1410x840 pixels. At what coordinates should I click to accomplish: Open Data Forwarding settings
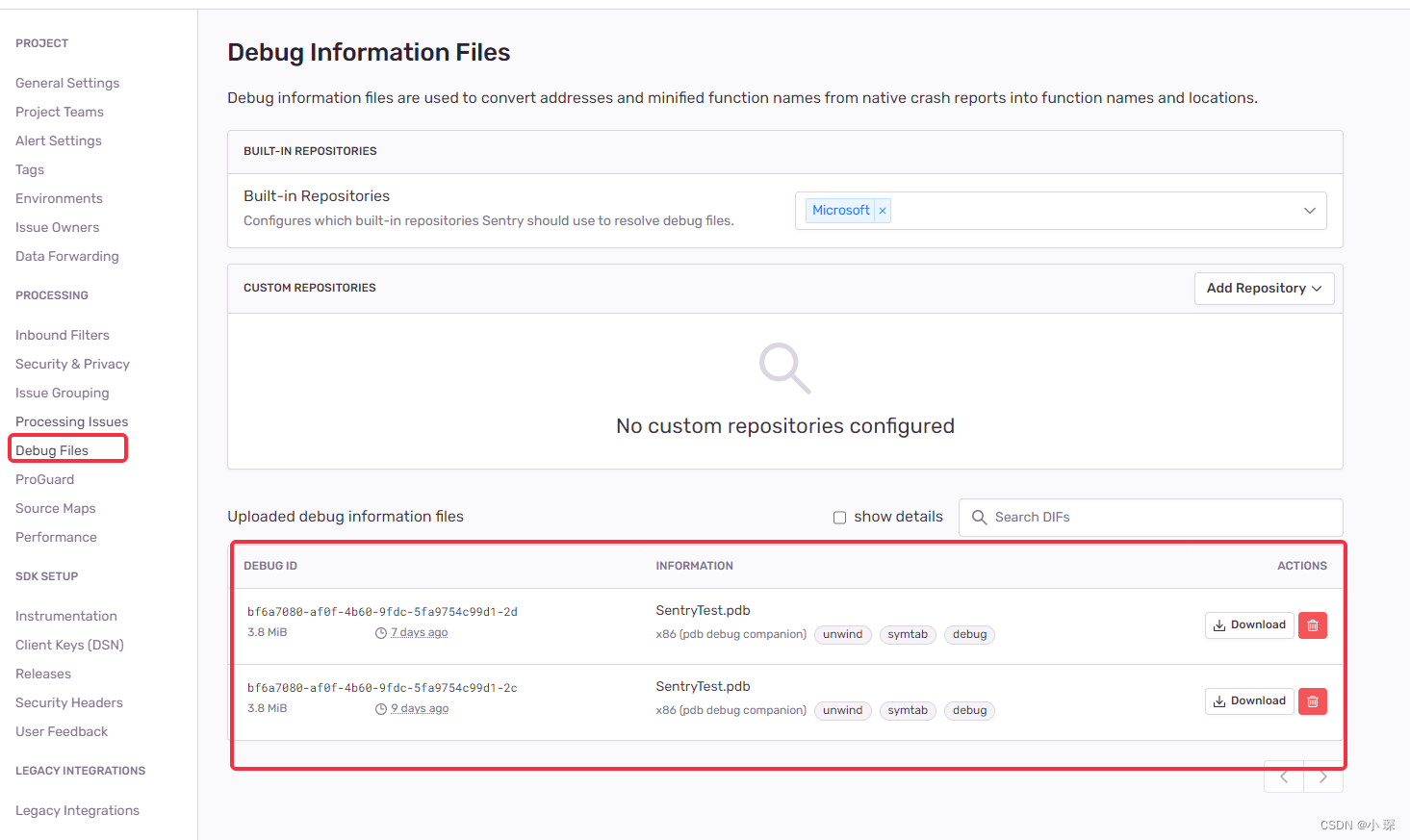67,256
